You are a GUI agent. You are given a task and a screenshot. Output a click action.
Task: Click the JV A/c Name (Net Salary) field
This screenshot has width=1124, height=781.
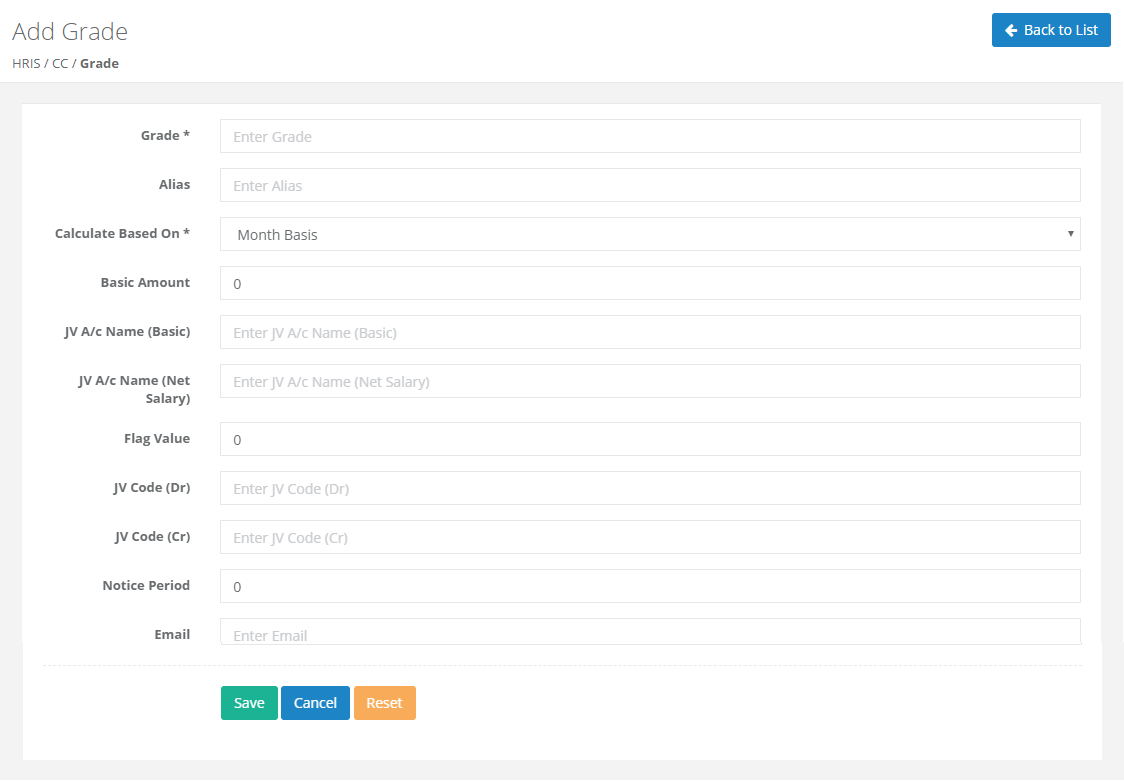(650, 381)
